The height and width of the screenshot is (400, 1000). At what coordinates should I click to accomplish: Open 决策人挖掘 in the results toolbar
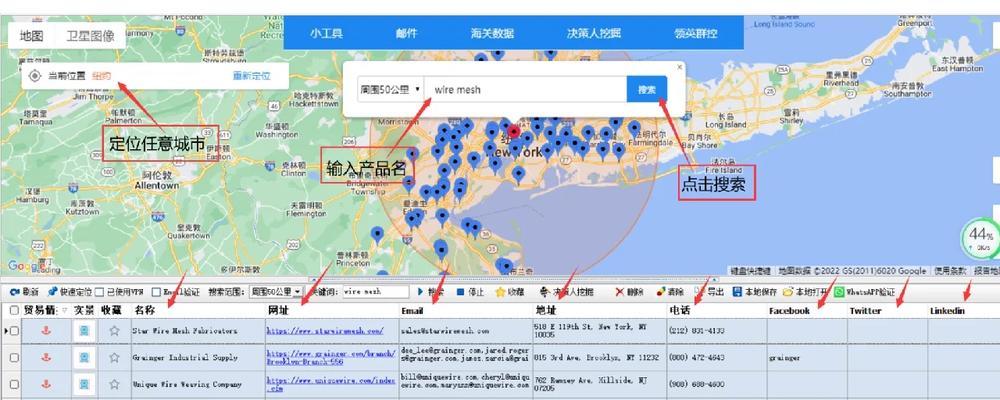pyautogui.click(x=566, y=292)
